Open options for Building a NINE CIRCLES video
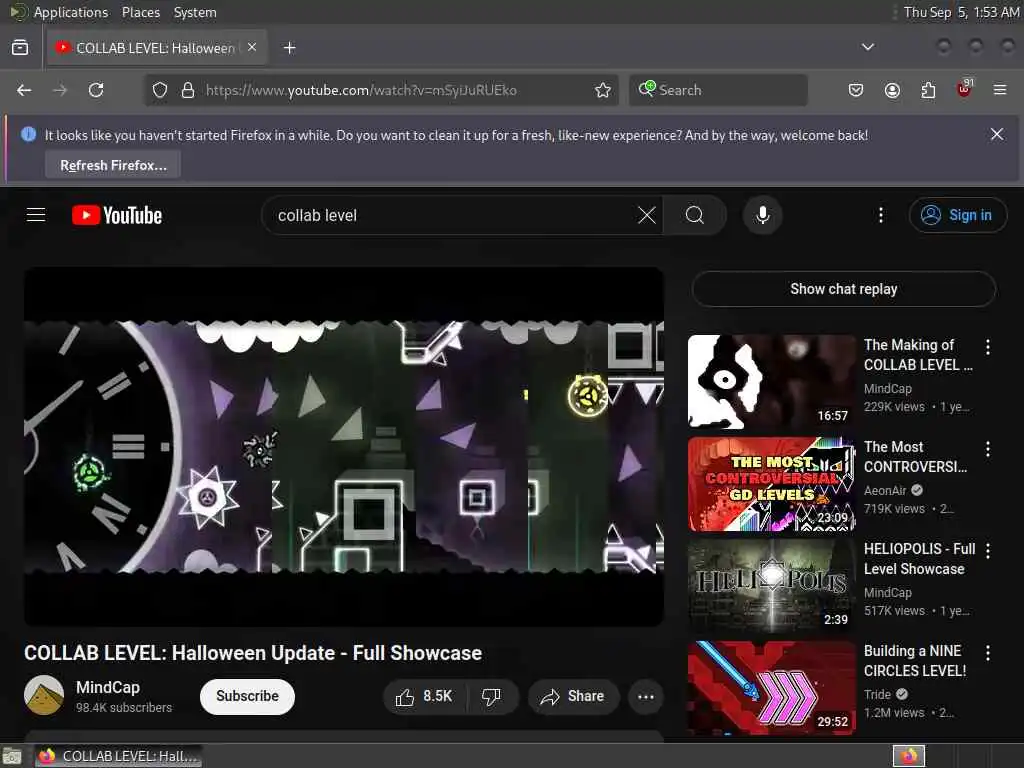 pos(987,652)
